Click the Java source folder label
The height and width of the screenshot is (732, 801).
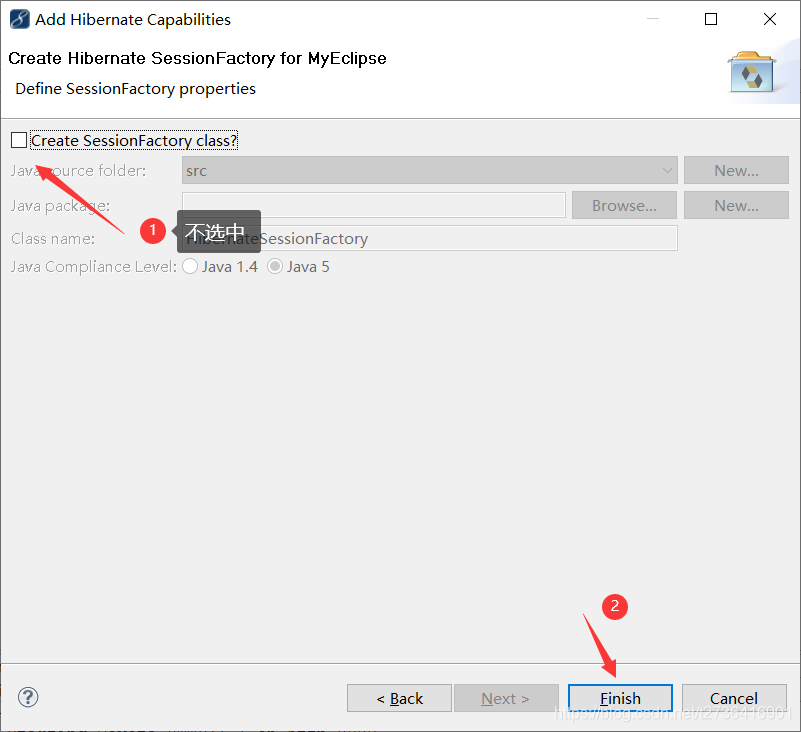coord(78,171)
